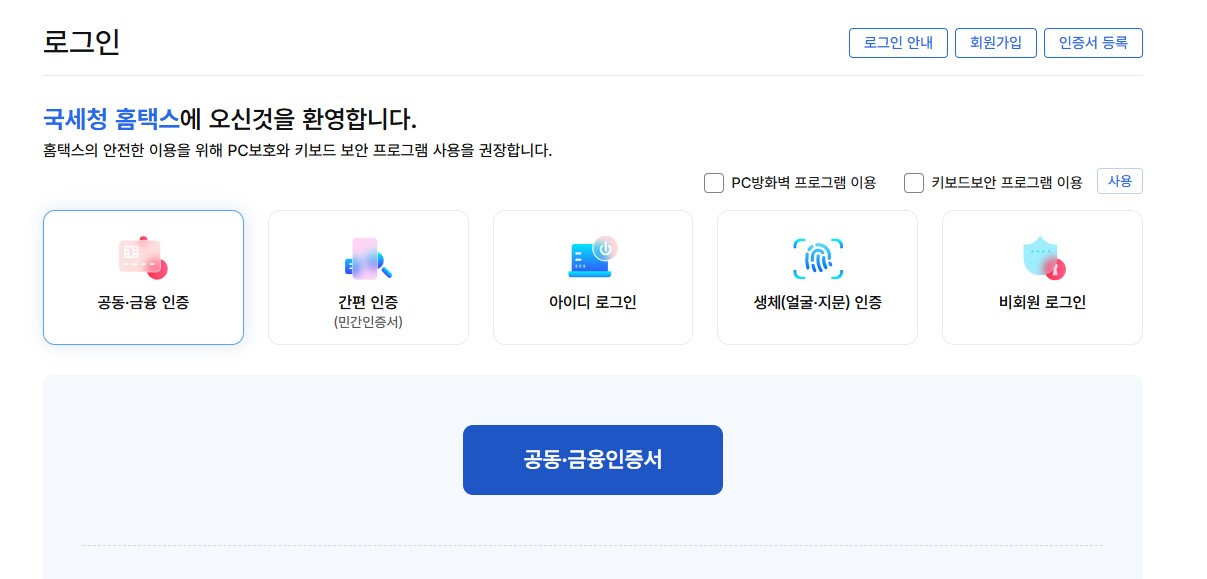The image size is (1207, 579).
Task: Click the blue 공동·금융인증서 button
Action: [592, 459]
